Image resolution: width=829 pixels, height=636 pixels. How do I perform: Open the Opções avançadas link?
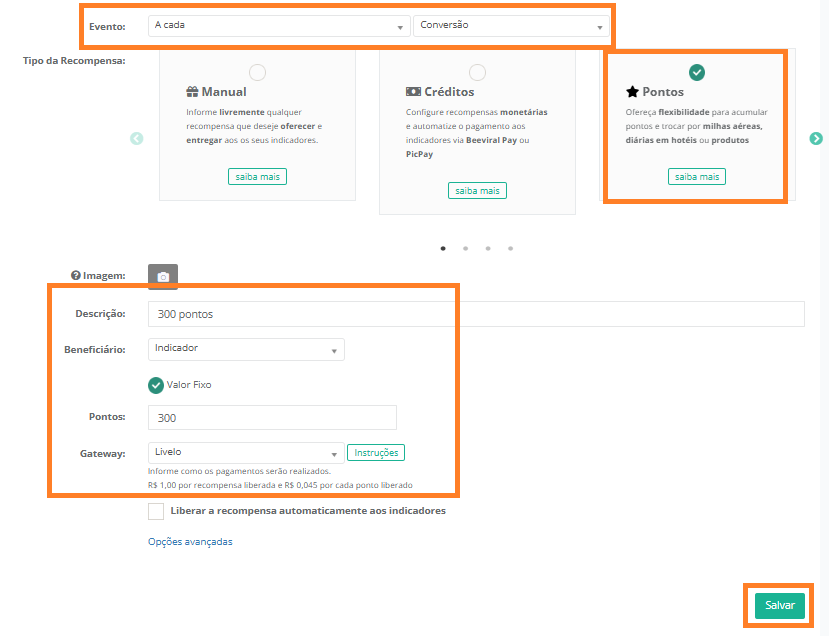pyautogui.click(x=190, y=542)
